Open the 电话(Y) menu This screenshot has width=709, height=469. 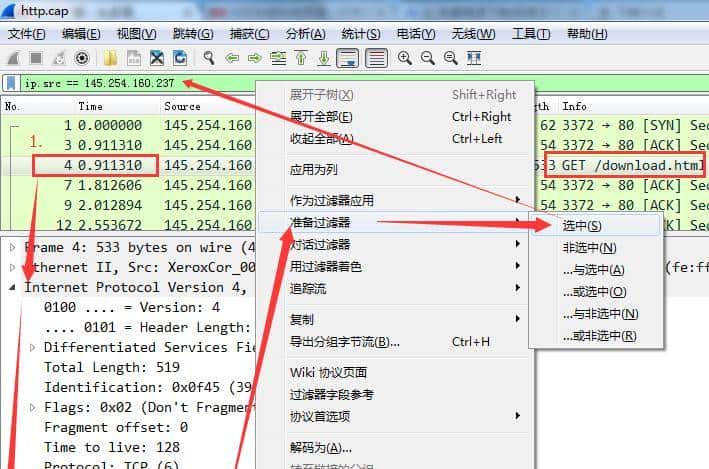click(416, 34)
